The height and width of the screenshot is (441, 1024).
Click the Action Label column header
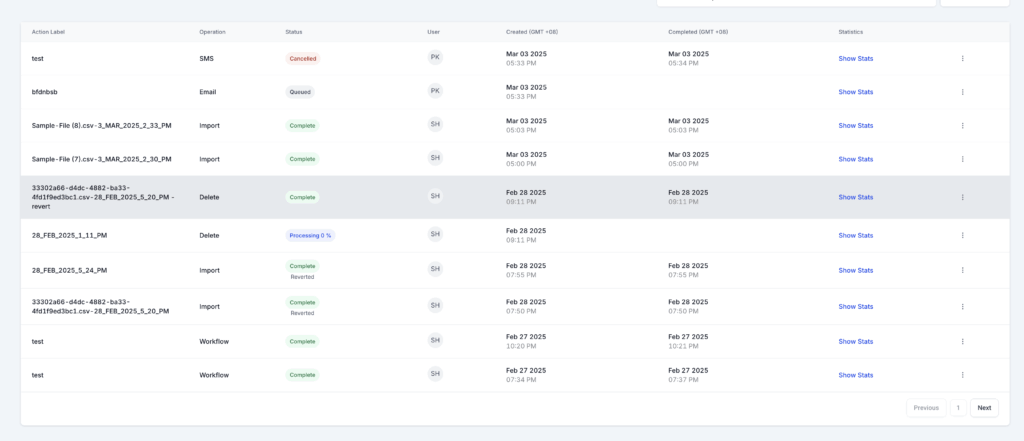[48, 32]
